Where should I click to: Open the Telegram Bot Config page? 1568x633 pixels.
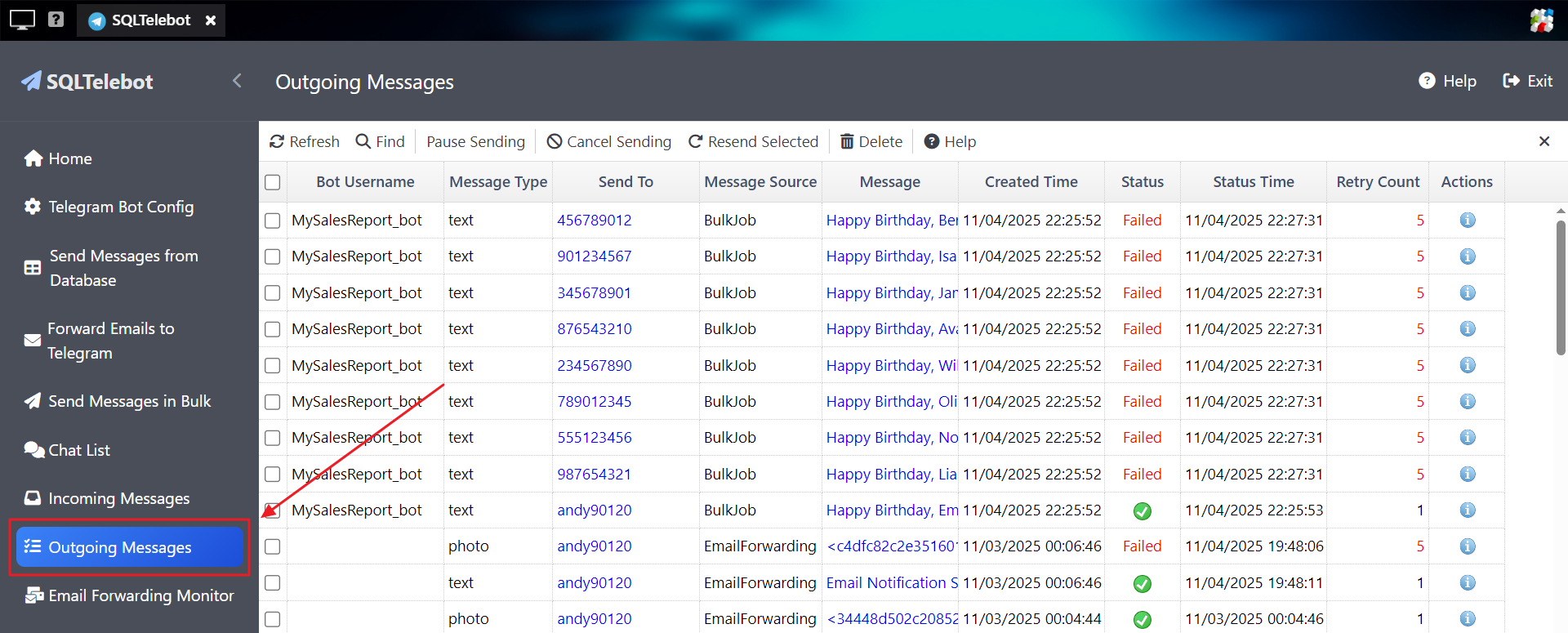coord(121,207)
